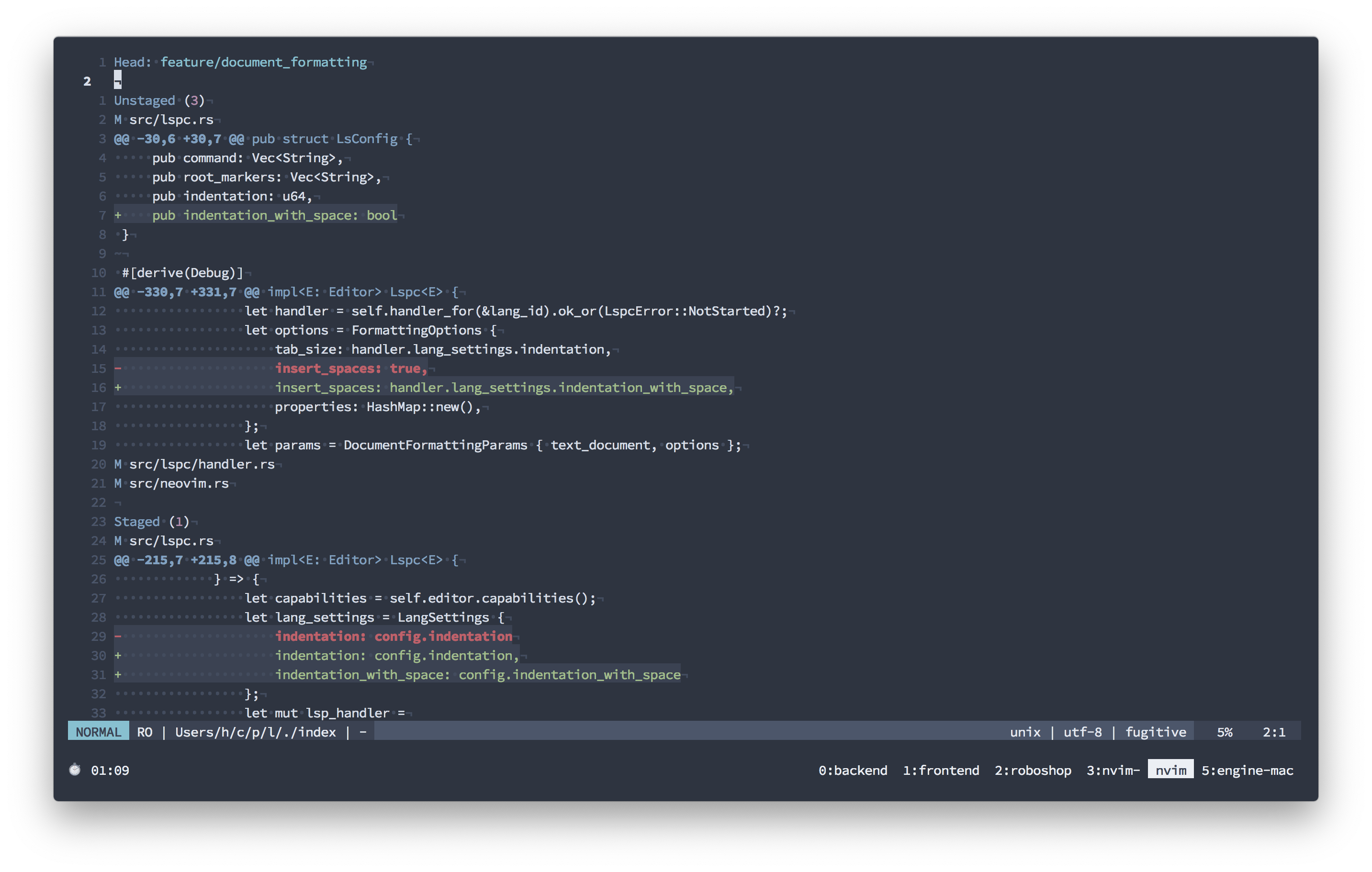Click the fugitive filetype label
This screenshot has width=1372, height=872.
click(1156, 732)
